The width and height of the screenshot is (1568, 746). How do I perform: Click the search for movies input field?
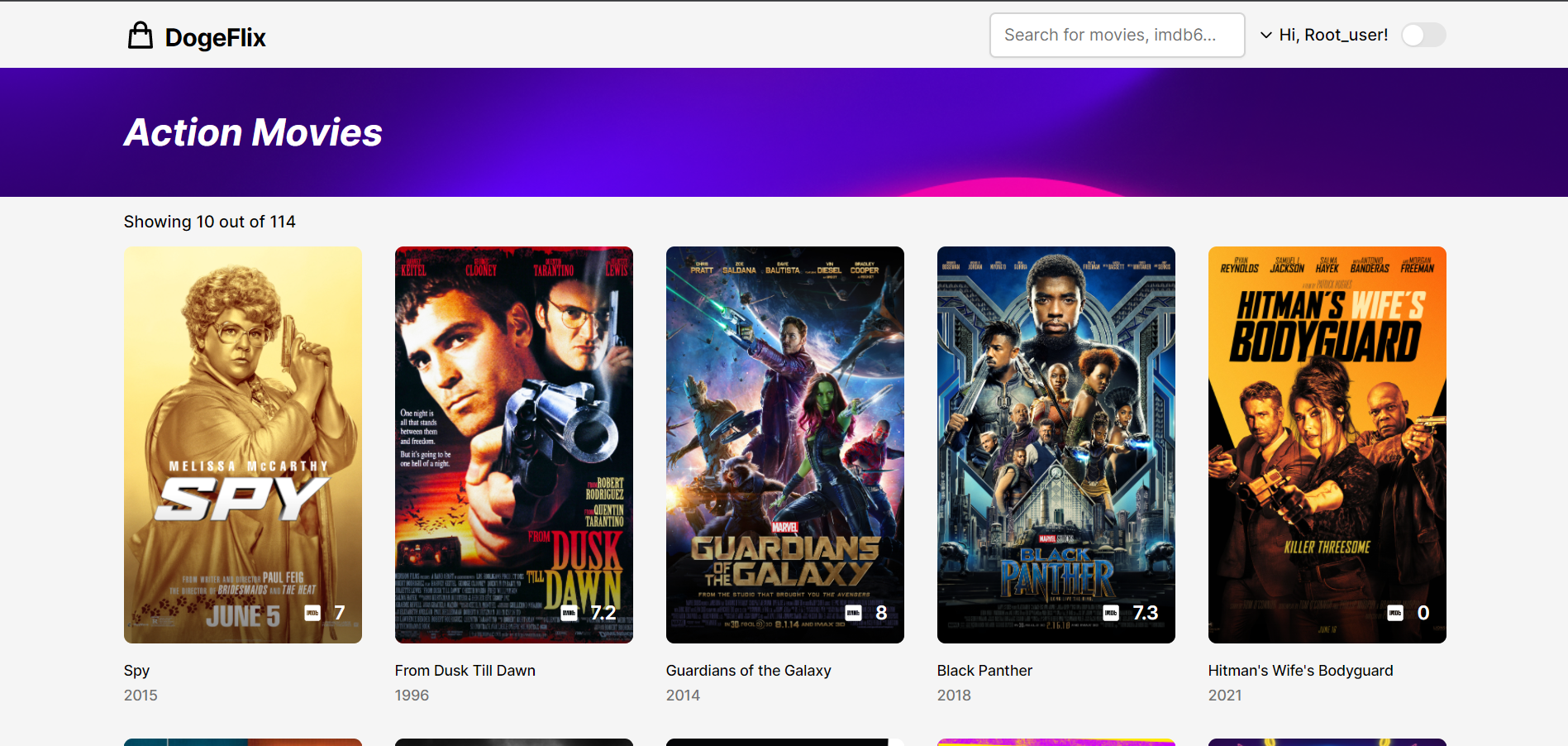click(x=1117, y=35)
